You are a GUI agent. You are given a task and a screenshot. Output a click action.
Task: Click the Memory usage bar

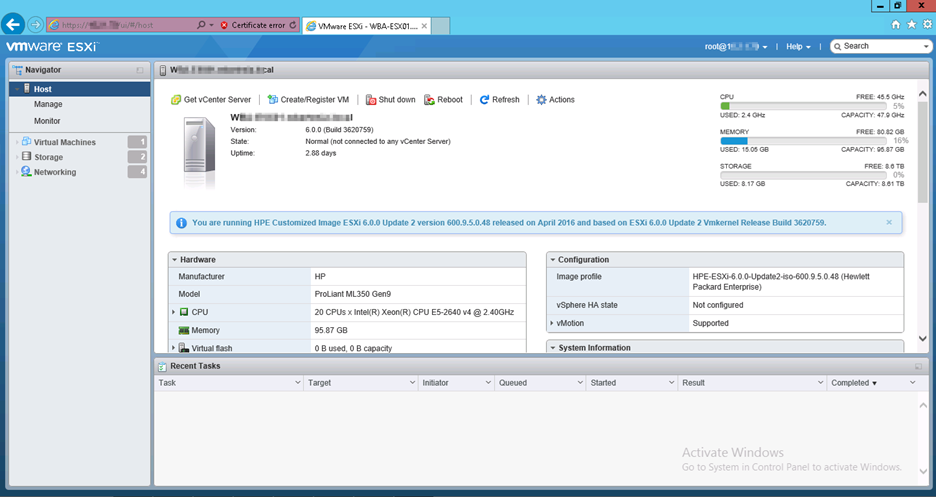pyautogui.click(x=803, y=141)
